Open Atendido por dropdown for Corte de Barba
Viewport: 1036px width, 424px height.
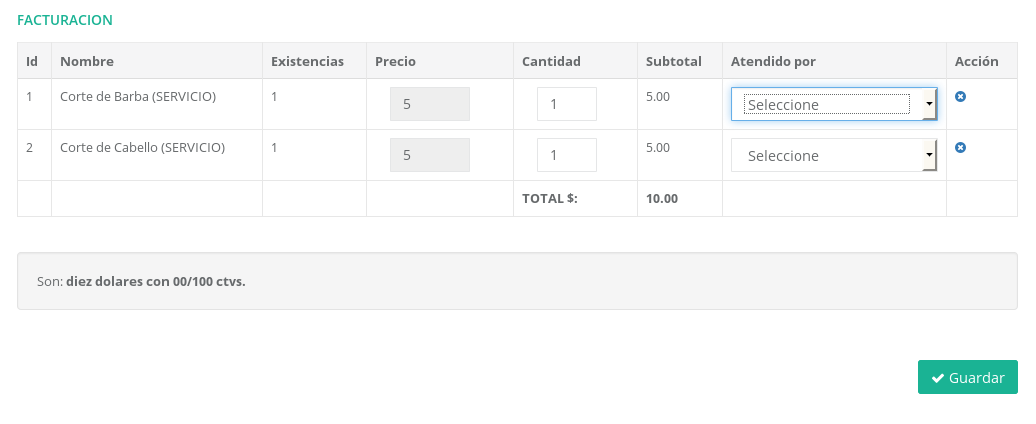834,104
